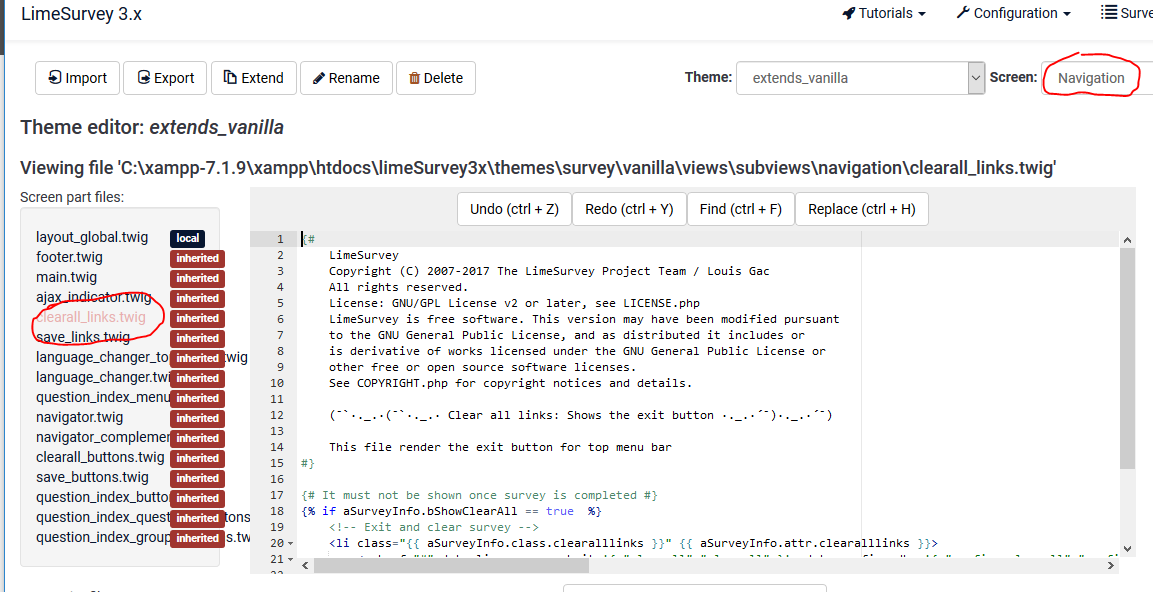The image size is (1153, 592).
Task: Click the Import icon
Action: tap(54, 77)
